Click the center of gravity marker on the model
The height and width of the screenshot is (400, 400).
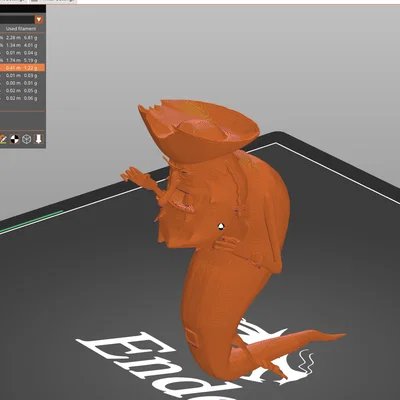tap(221, 227)
